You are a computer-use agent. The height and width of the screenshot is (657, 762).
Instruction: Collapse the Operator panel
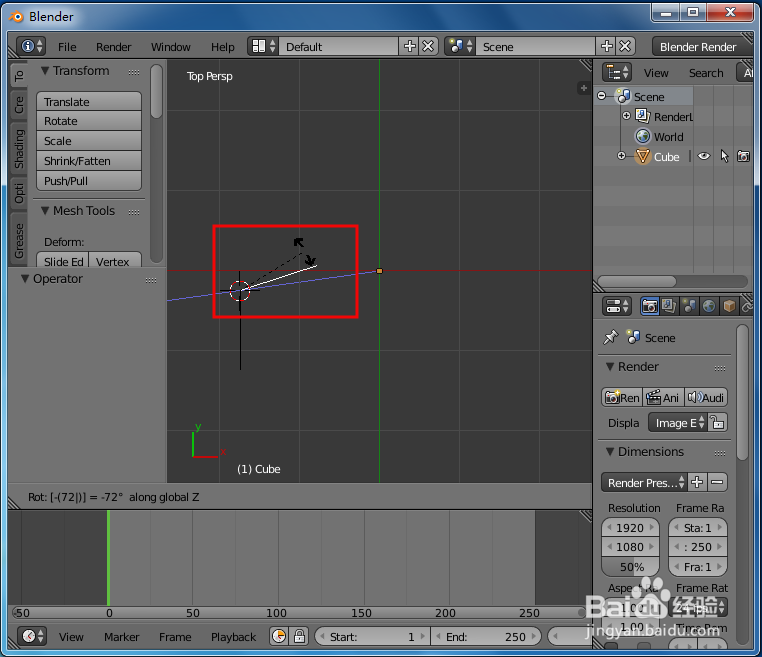[x=25, y=278]
